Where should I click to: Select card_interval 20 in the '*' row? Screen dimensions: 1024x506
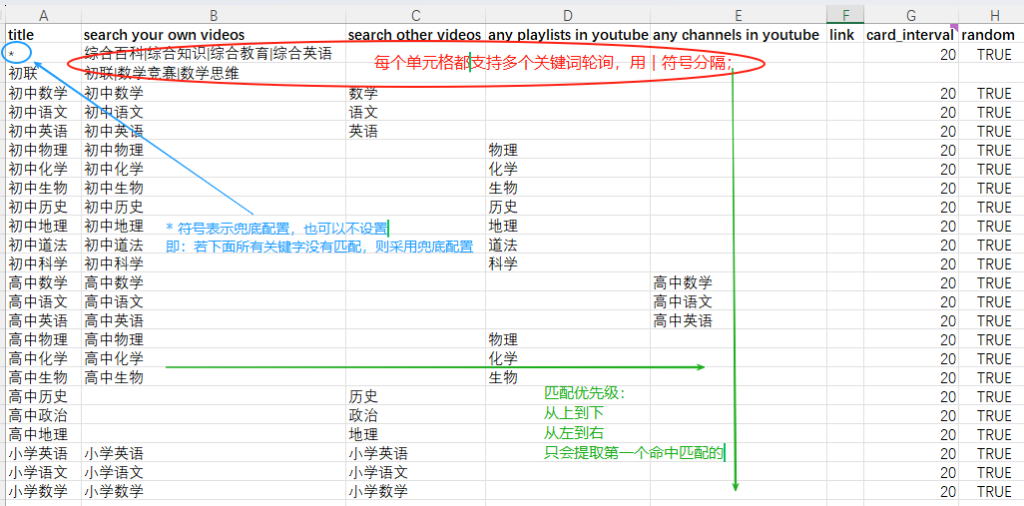(912, 55)
